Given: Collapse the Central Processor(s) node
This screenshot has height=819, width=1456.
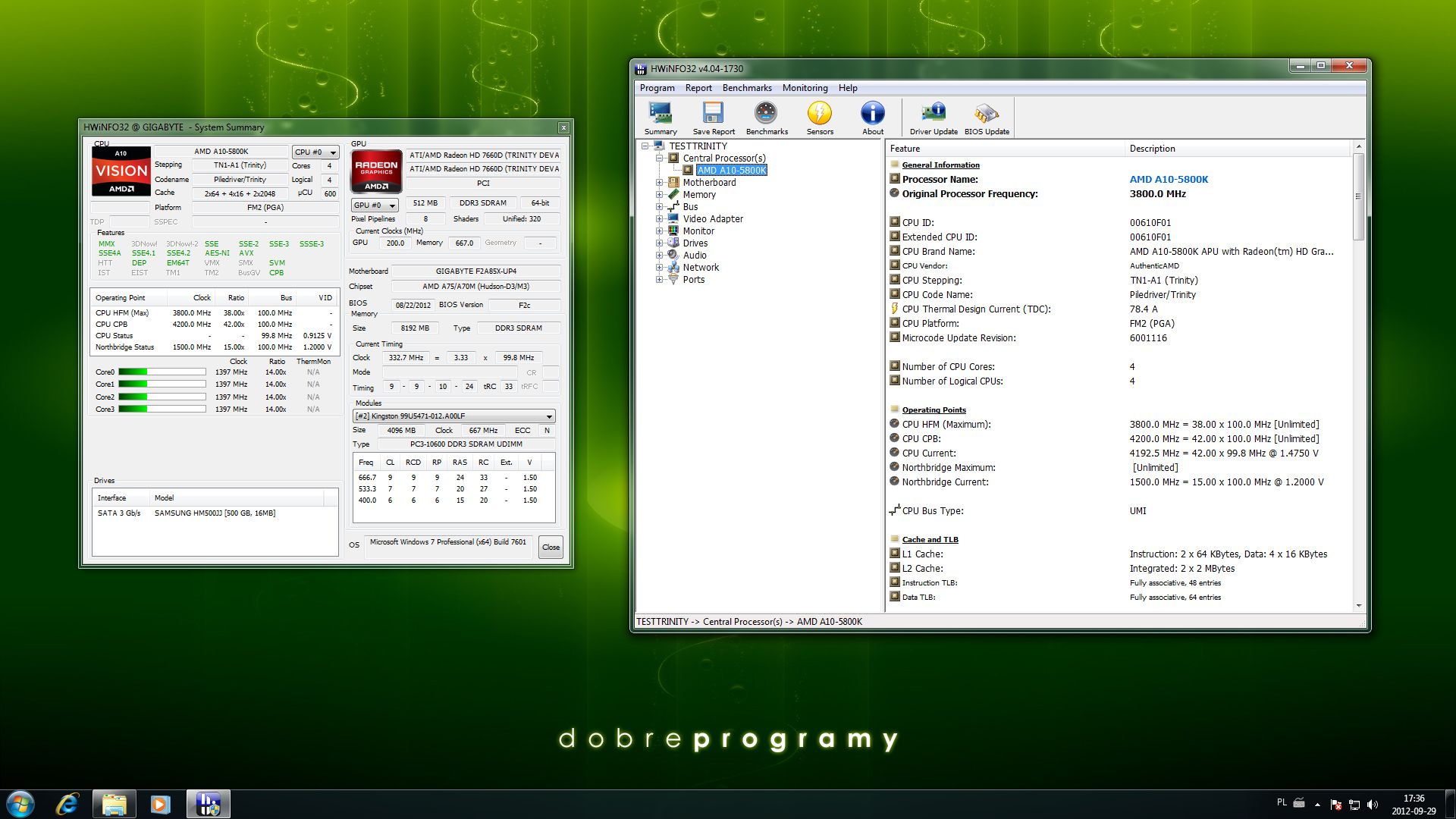Looking at the screenshot, I should click(x=660, y=158).
